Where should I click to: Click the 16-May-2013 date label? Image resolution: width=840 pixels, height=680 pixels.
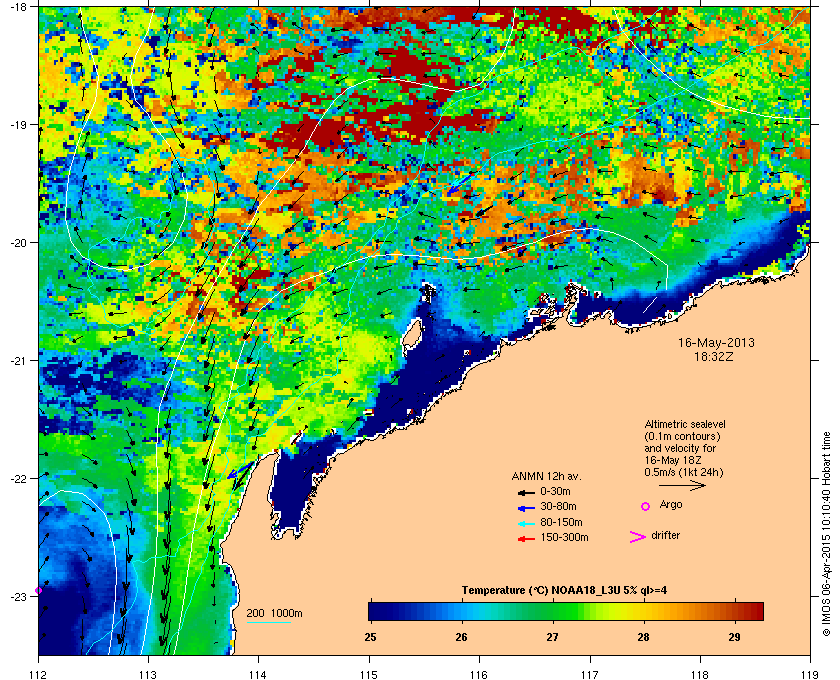click(716, 343)
